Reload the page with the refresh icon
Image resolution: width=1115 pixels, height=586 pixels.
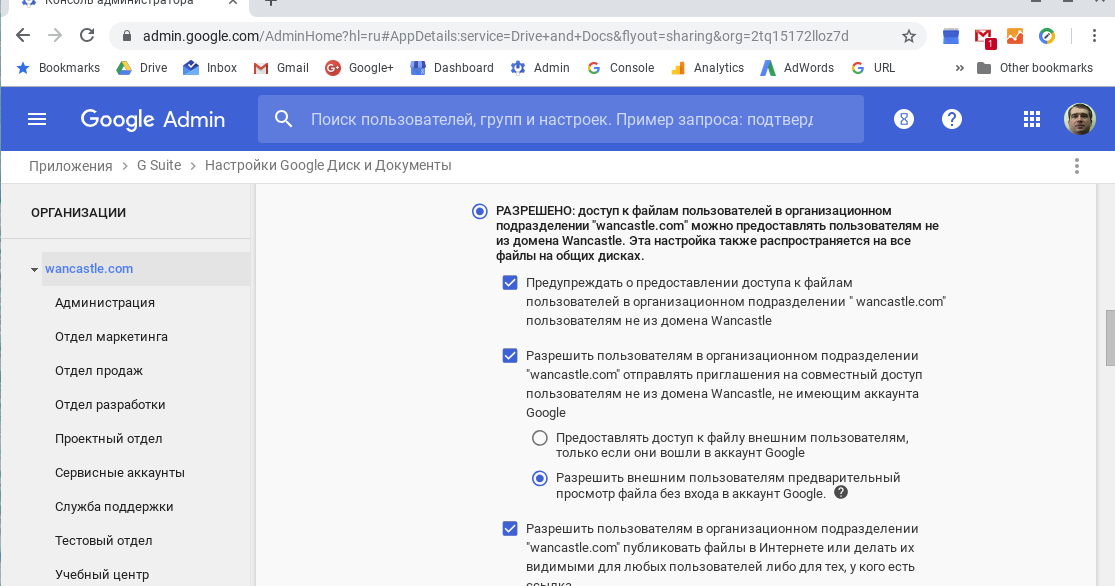pyautogui.click(x=87, y=36)
